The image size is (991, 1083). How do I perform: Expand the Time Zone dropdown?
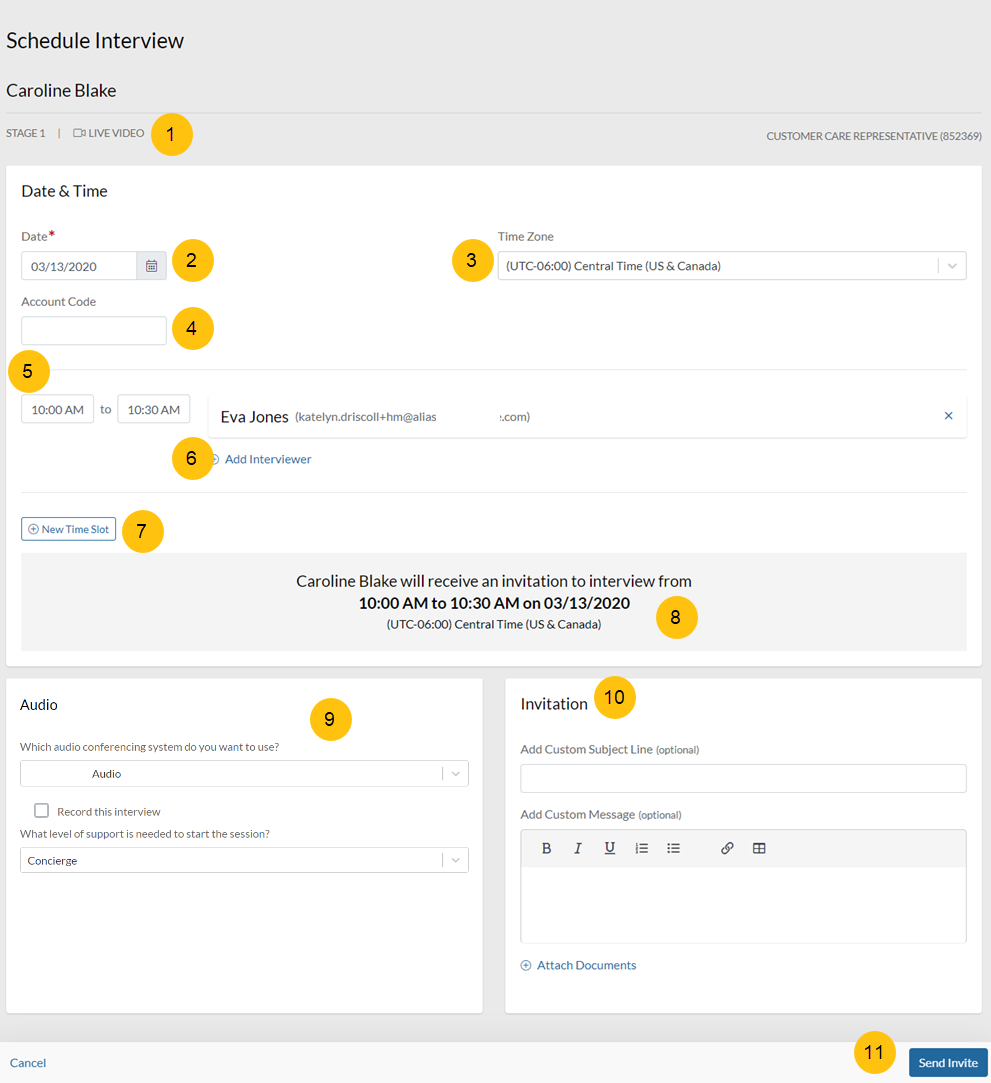tap(951, 266)
